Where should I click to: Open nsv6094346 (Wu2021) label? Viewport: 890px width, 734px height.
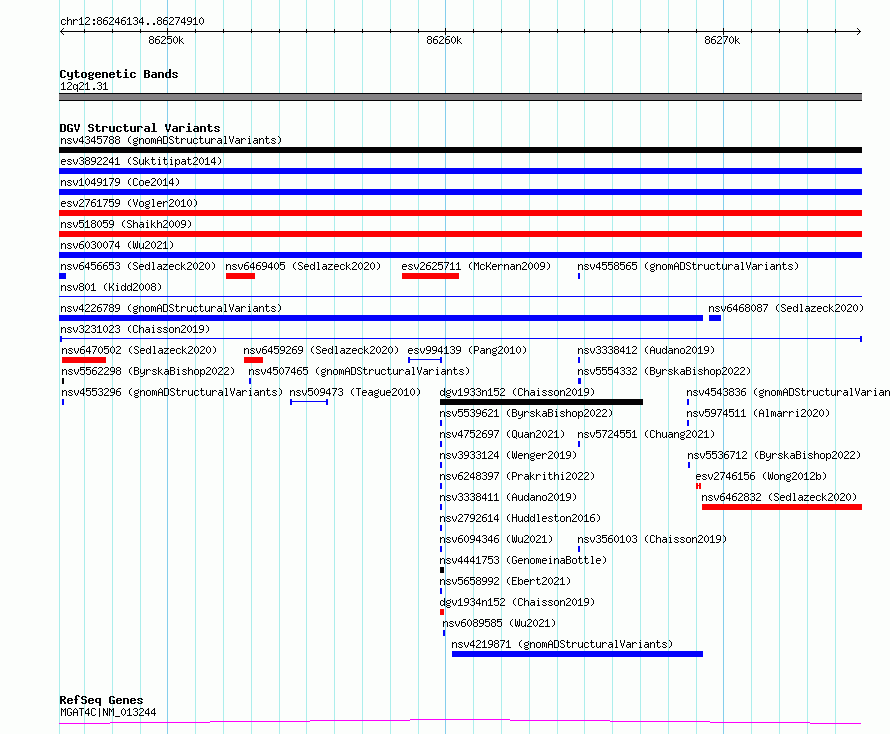point(496,539)
